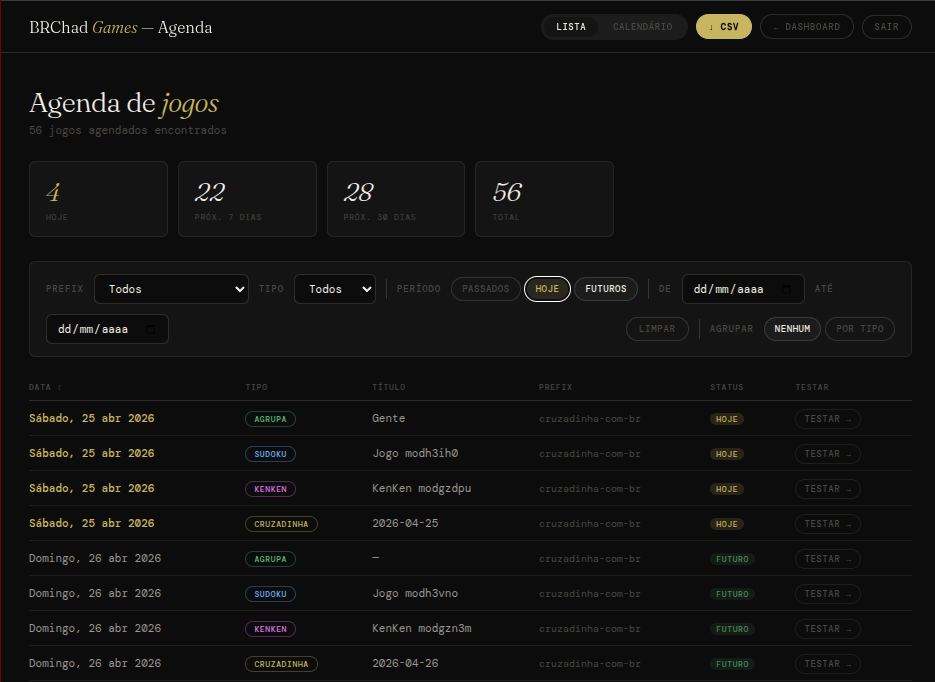This screenshot has width=935, height=682.
Task: Group the list by Por Tipo
Action: 859,329
